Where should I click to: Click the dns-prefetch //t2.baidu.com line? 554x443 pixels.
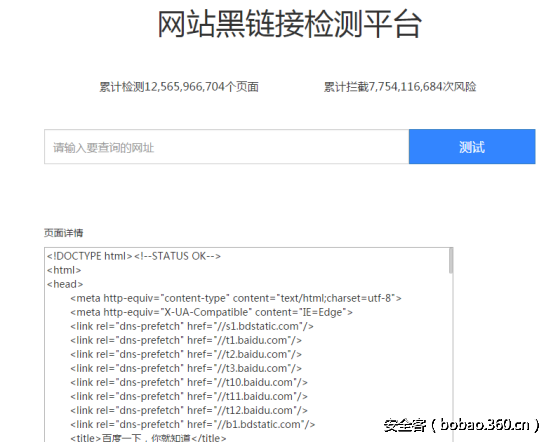tap(186, 354)
